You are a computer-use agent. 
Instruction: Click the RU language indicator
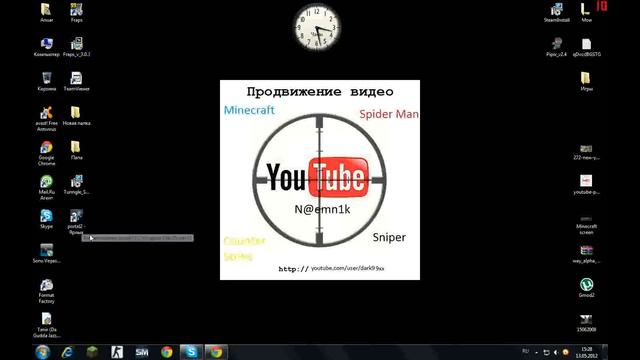tap(525, 351)
